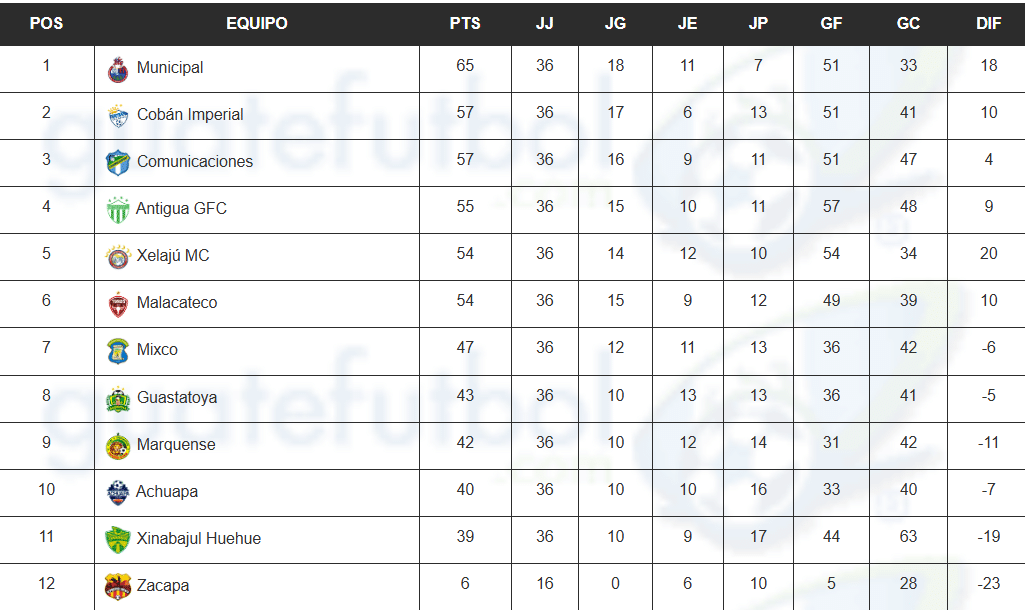Select the Mixco team badge
The image size is (1025, 610).
point(118,351)
